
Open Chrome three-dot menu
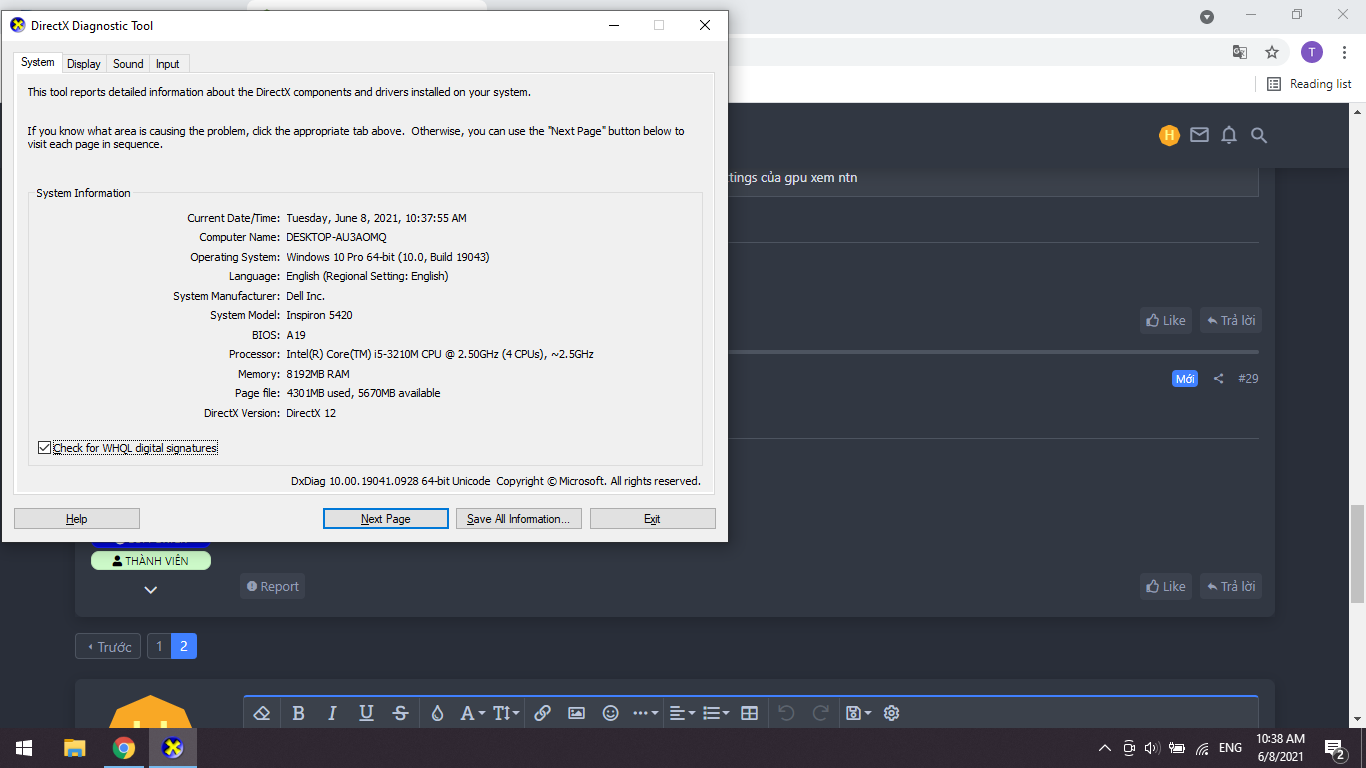click(x=1344, y=52)
